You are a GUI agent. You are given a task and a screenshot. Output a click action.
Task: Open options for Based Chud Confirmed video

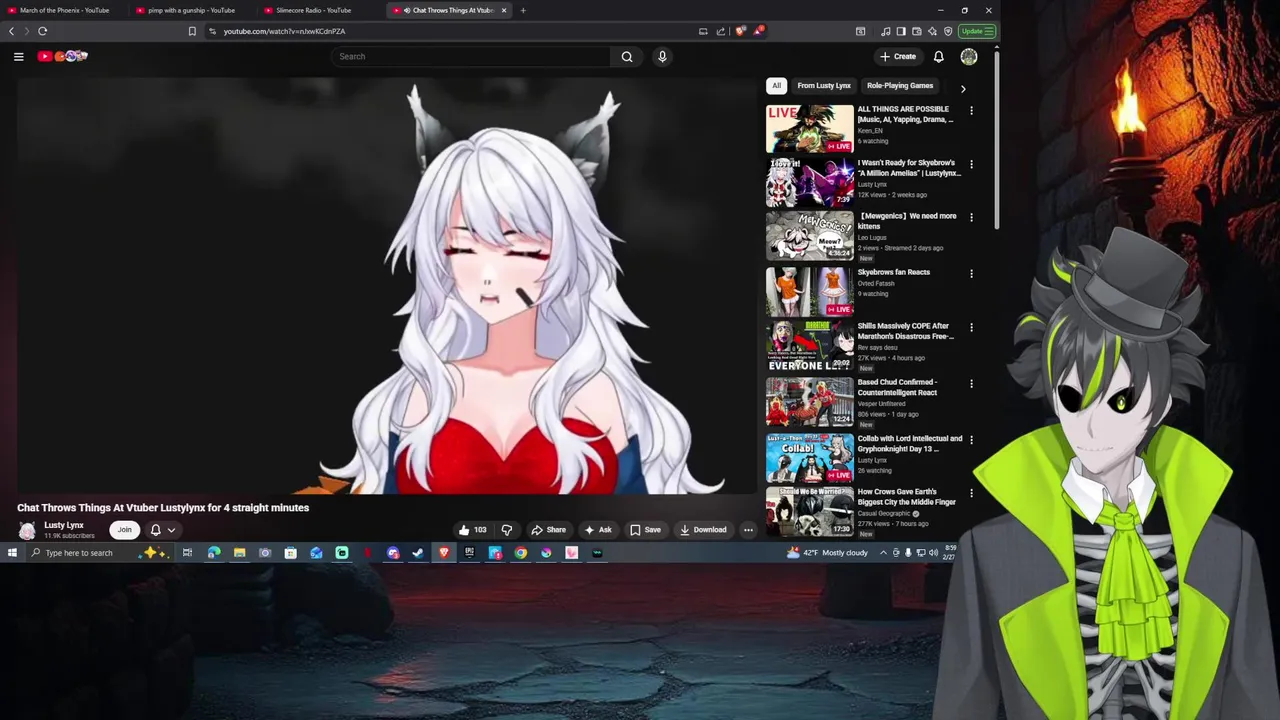(x=971, y=383)
